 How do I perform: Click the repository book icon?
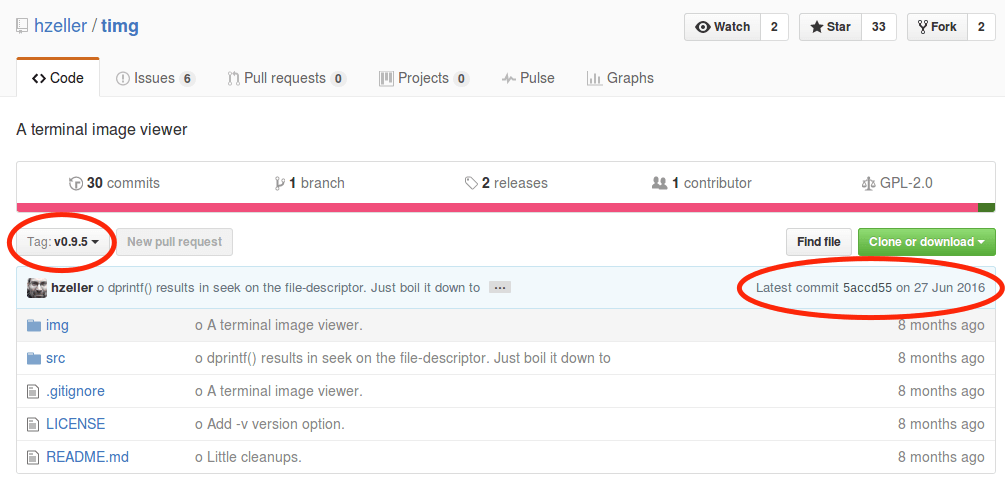[22, 27]
